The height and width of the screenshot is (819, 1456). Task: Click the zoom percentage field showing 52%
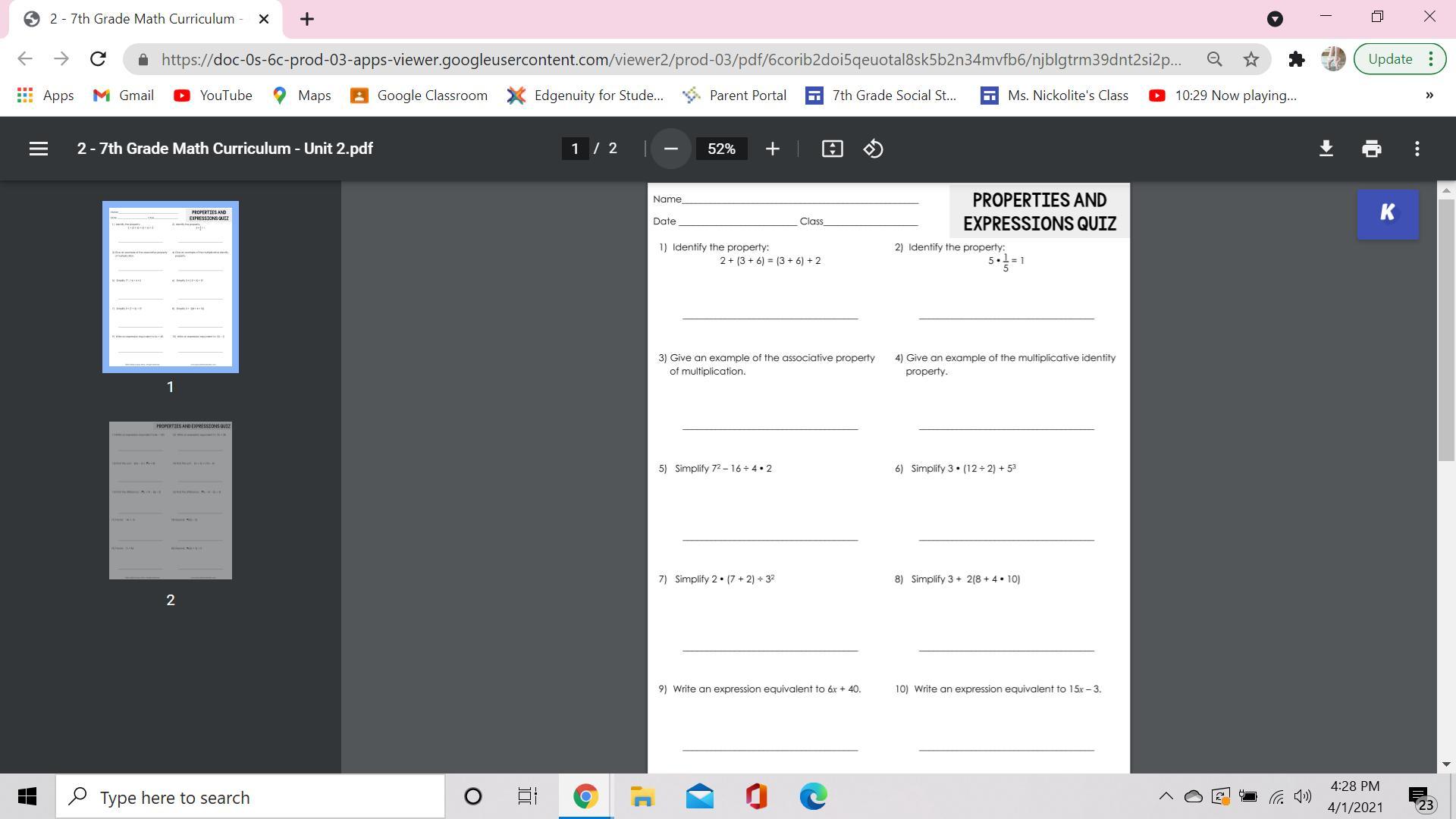(721, 149)
